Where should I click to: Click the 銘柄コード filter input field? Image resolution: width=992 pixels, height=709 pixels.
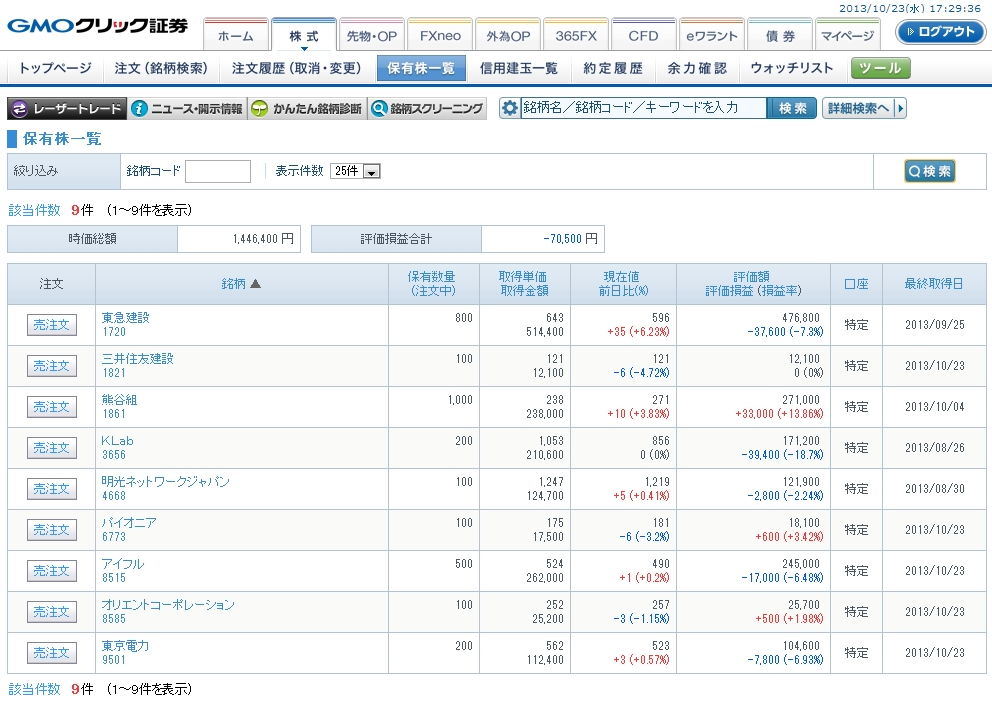[x=218, y=171]
